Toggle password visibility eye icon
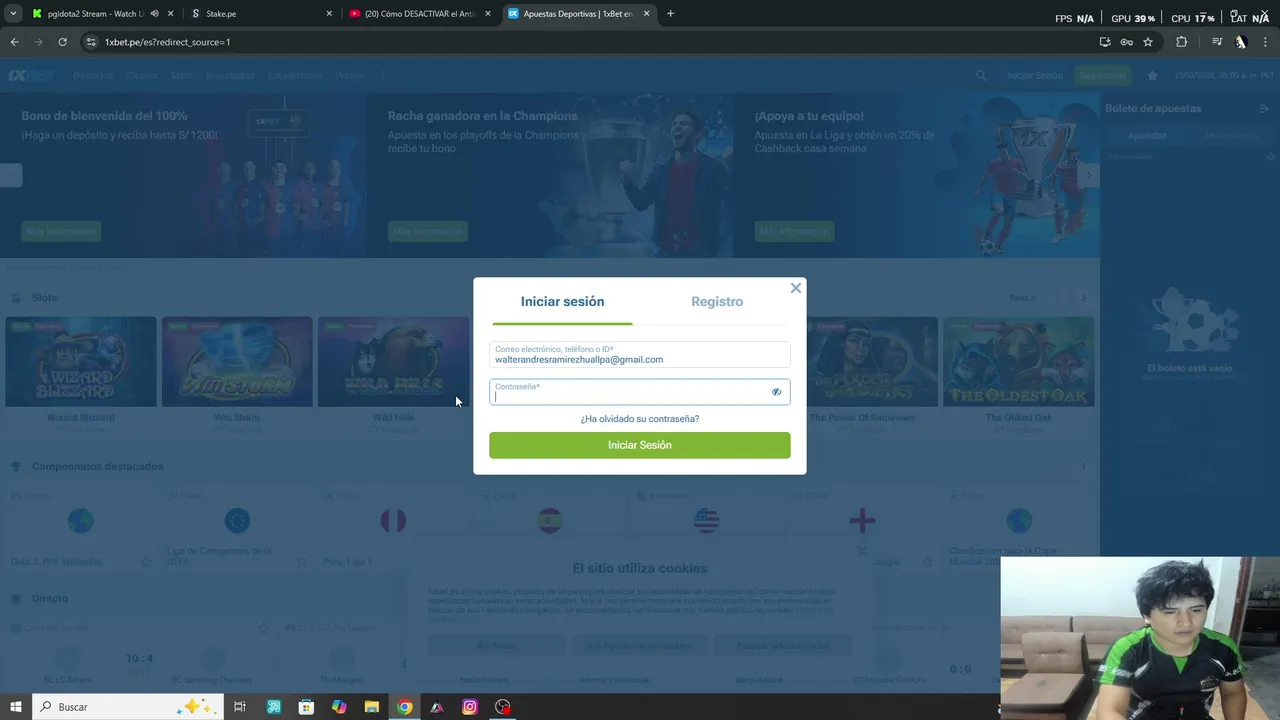 click(776, 392)
